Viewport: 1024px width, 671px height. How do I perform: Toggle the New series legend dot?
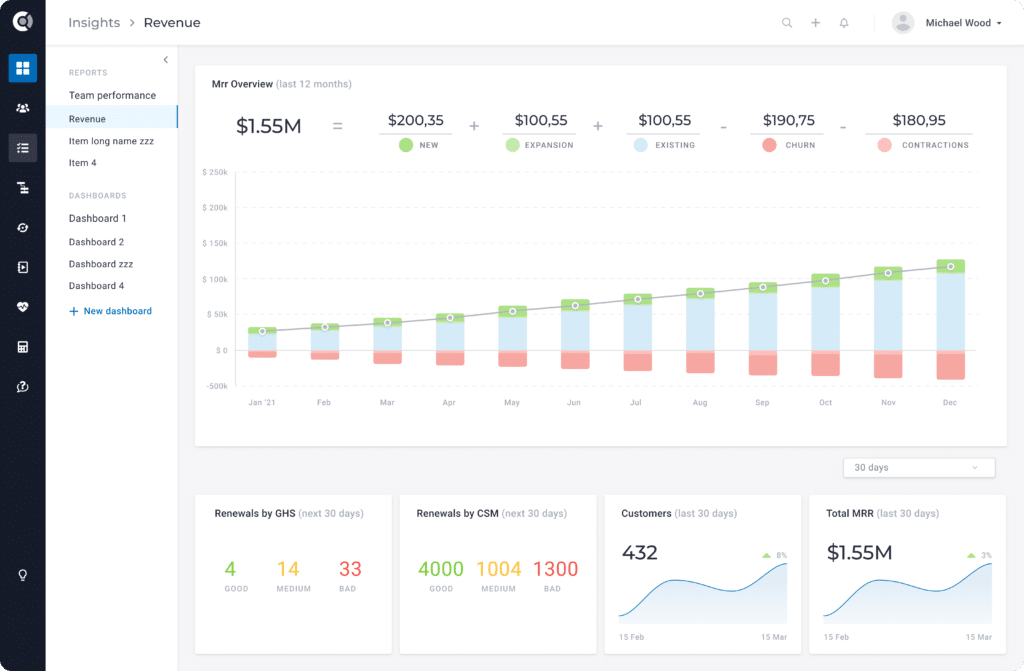[405, 145]
